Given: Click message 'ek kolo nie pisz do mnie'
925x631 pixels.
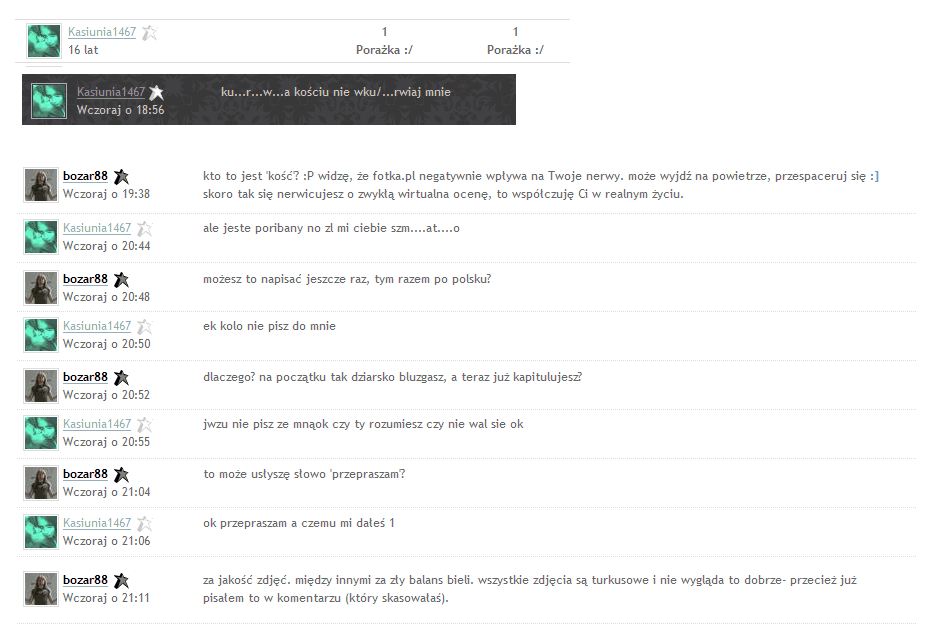Looking at the screenshot, I should pyautogui.click(x=269, y=326).
